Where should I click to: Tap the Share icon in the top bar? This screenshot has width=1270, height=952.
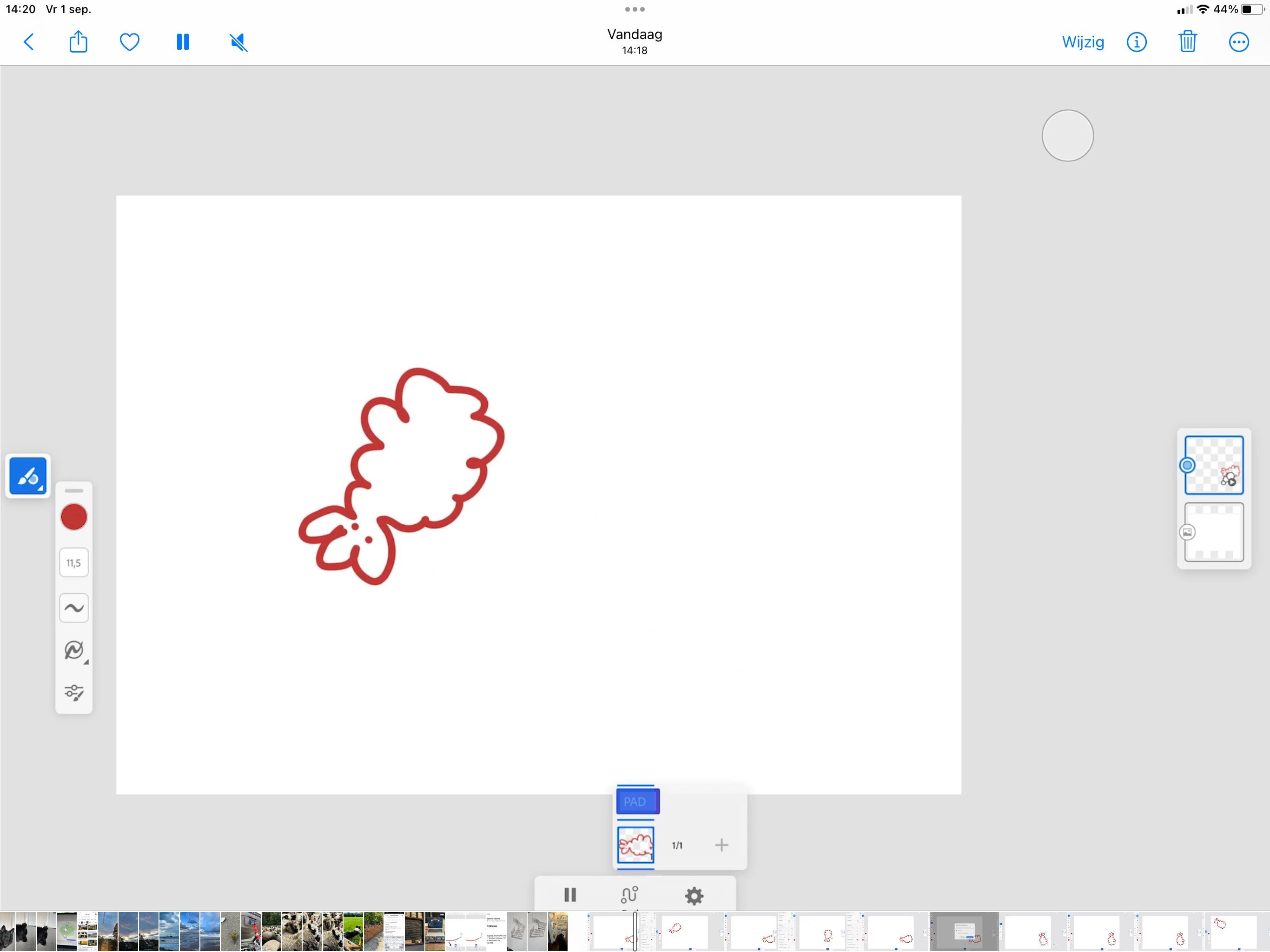click(x=78, y=42)
